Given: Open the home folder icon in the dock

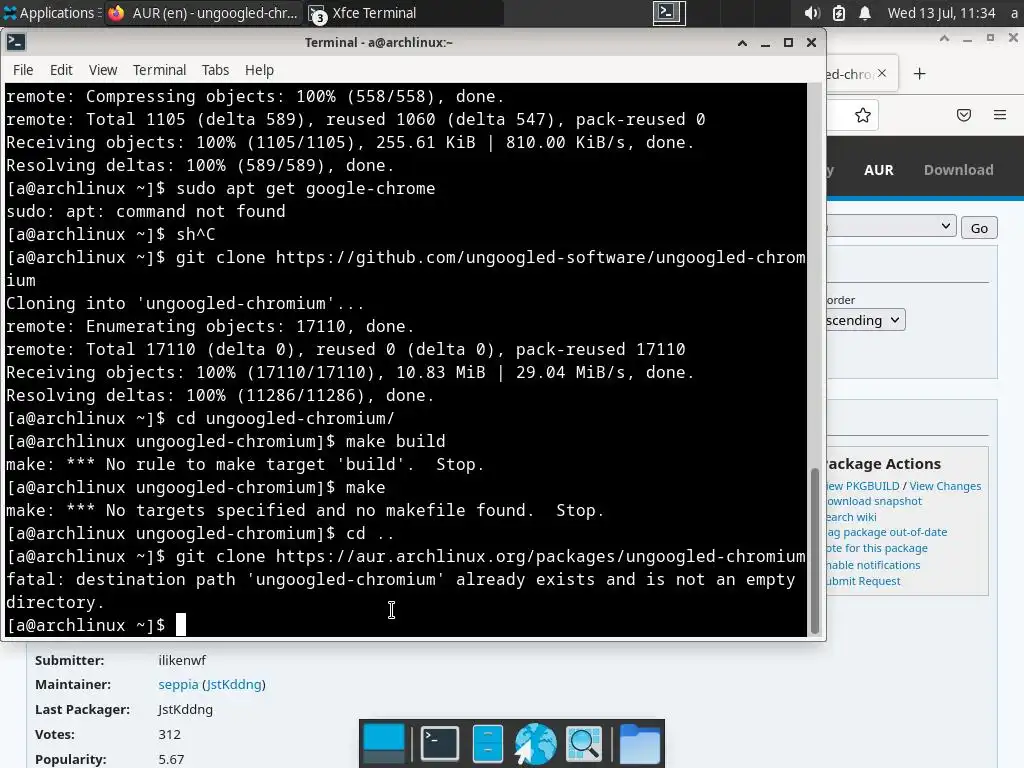Looking at the screenshot, I should [639, 743].
